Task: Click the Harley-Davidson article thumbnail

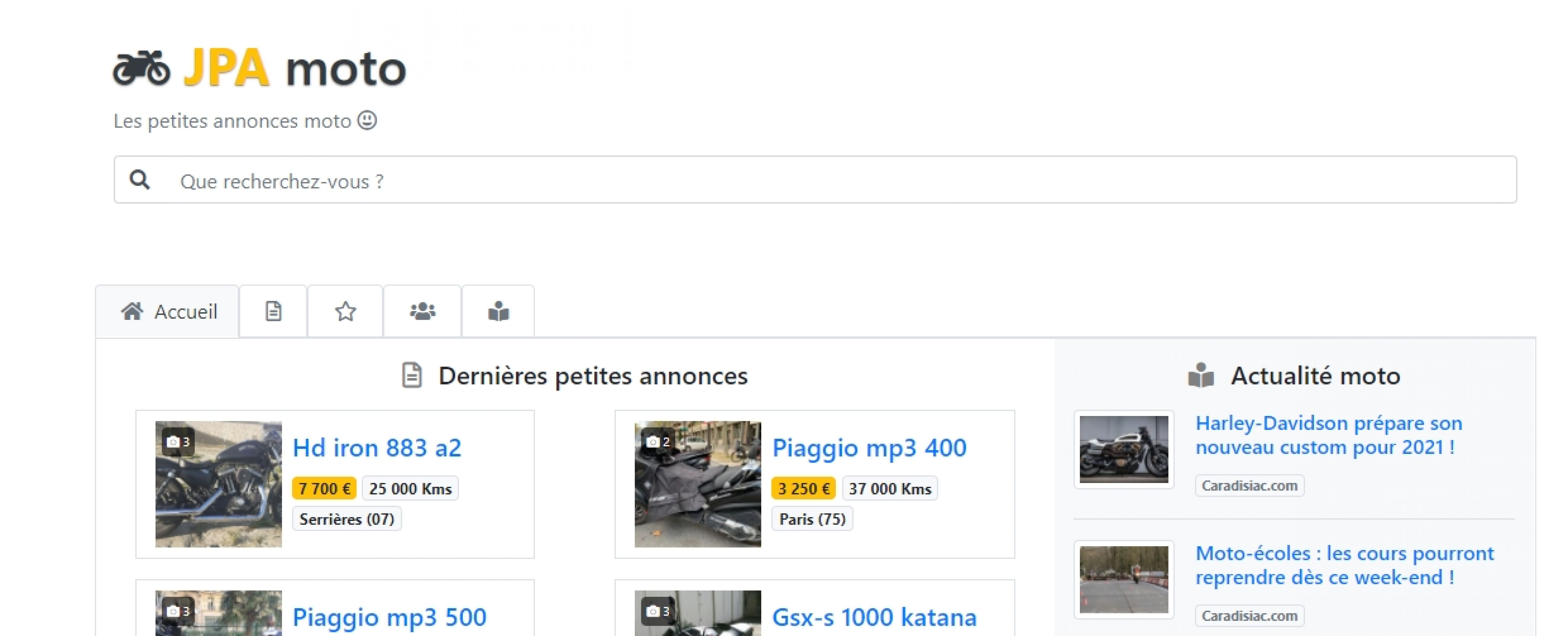Action: [1124, 449]
